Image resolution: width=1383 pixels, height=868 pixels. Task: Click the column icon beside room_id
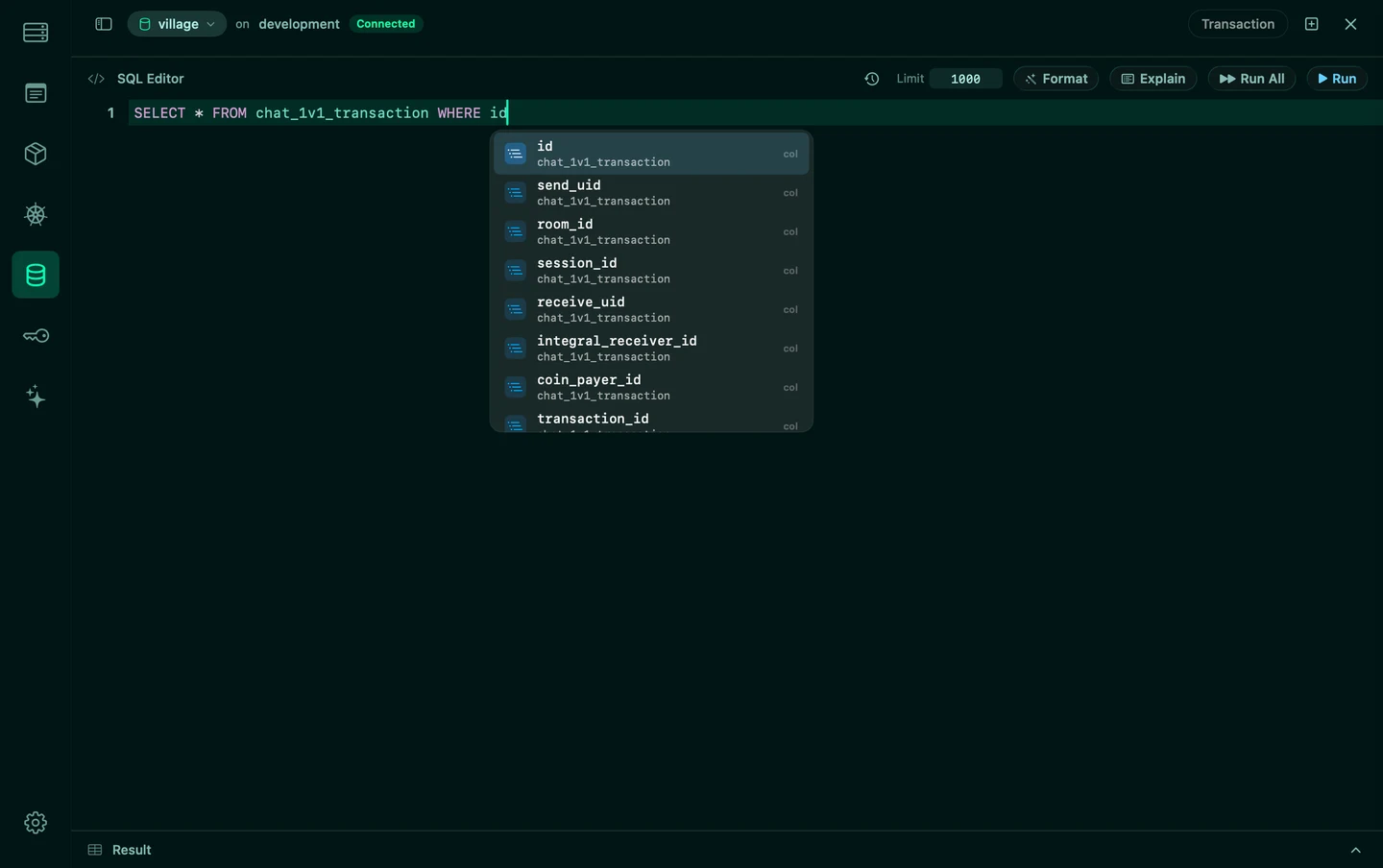516,231
